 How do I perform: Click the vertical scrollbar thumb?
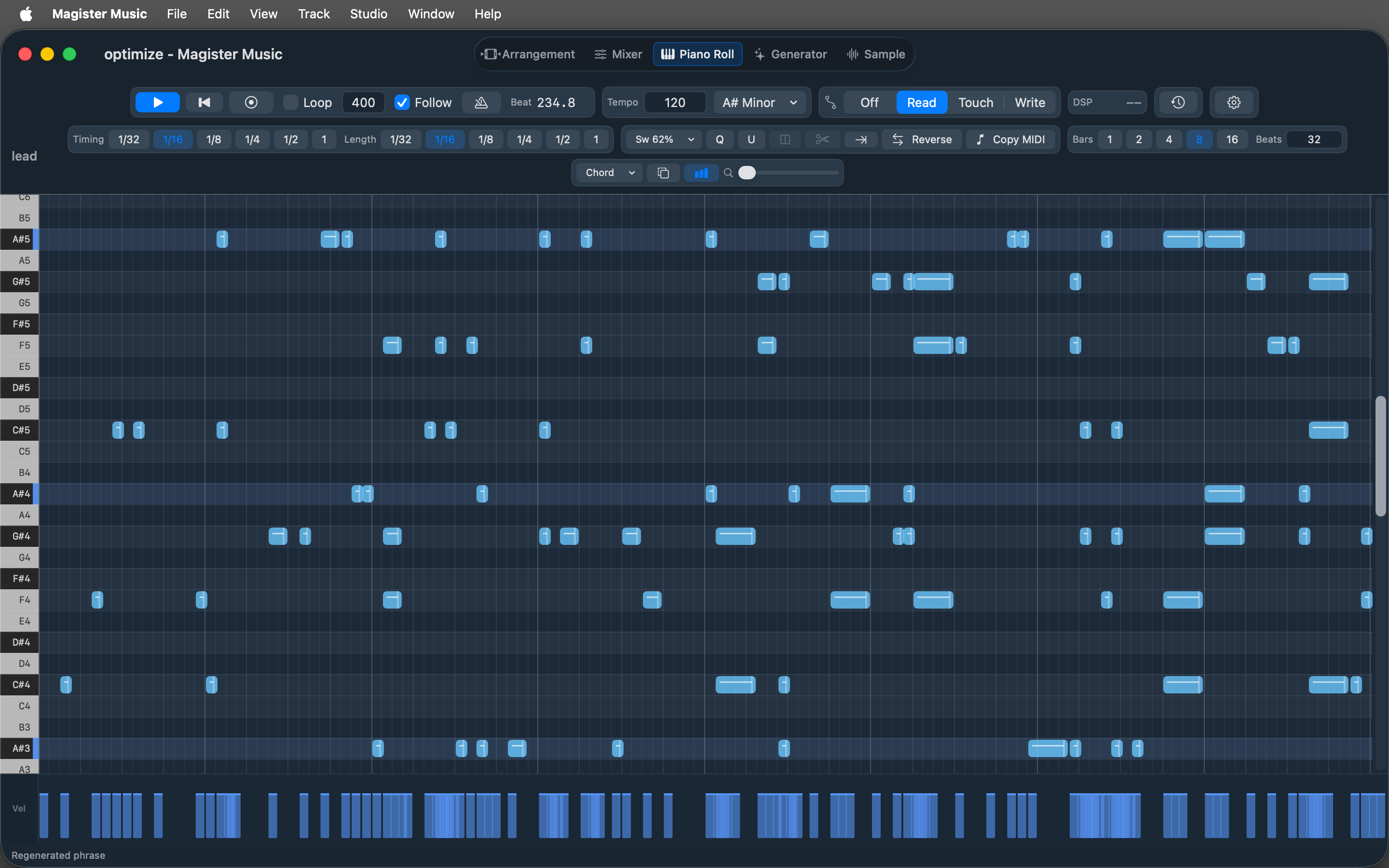(x=1380, y=456)
